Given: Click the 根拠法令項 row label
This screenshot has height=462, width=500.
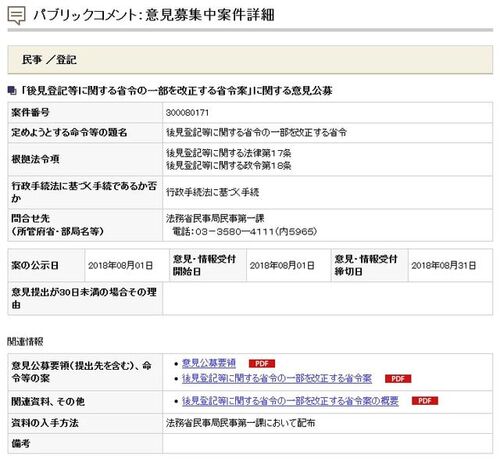Looking at the screenshot, I should coord(35,159).
